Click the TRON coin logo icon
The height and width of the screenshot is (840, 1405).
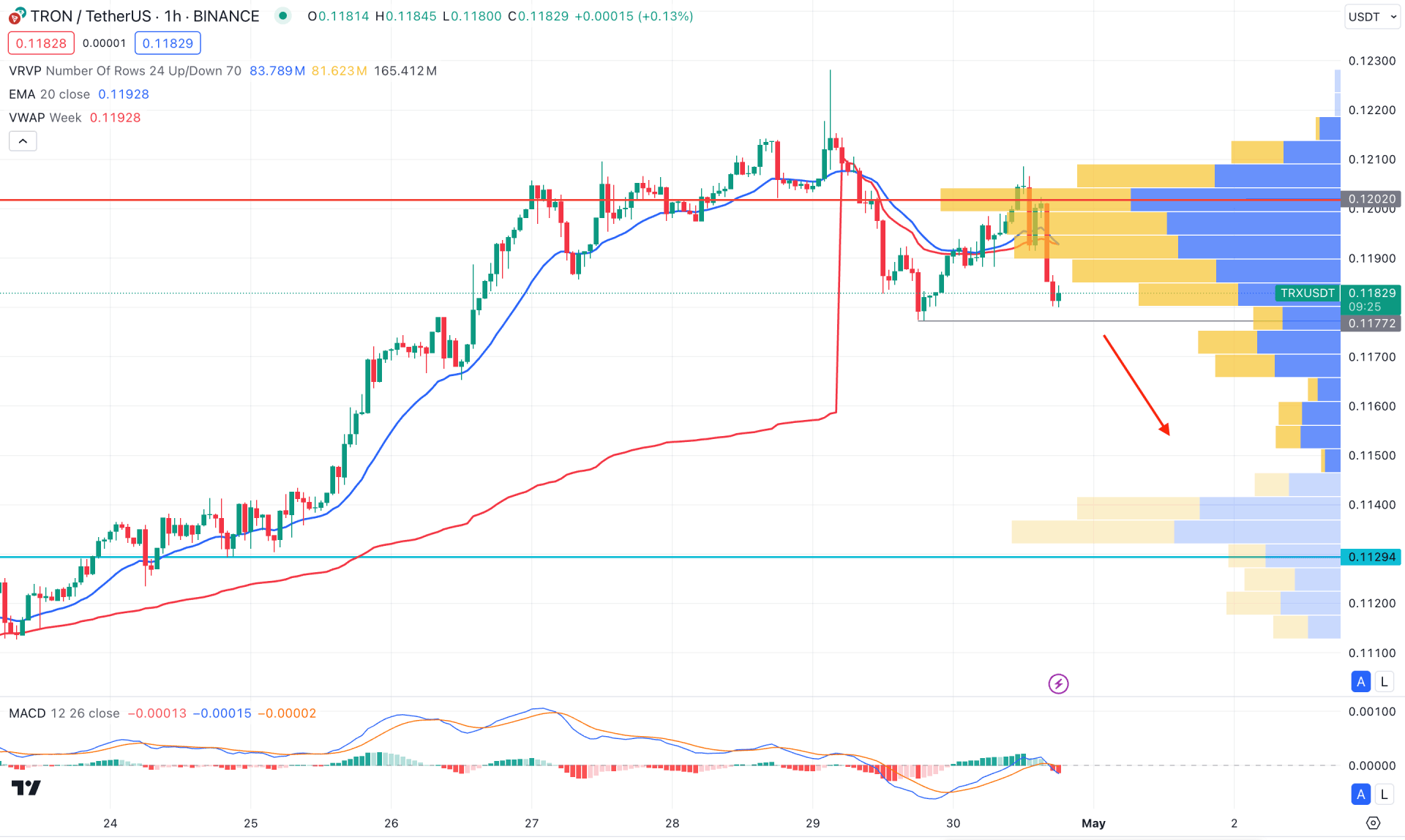[x=17, y=15]
